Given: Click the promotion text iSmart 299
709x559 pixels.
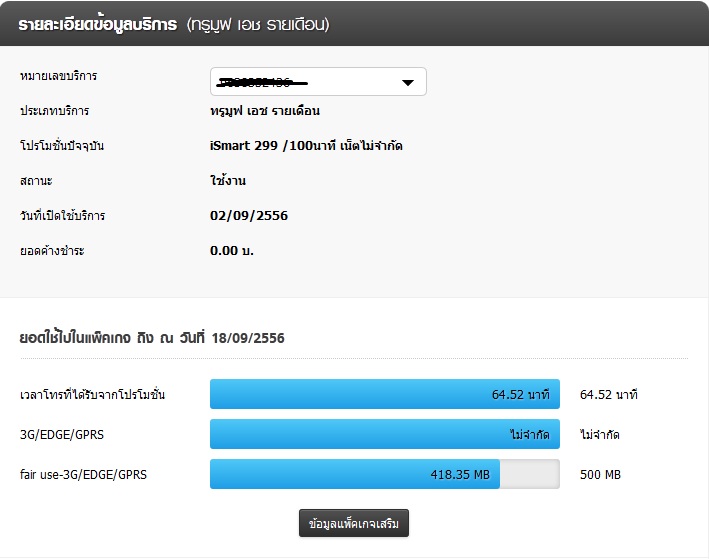Looking at the screenshot, I should click(244, 146).
